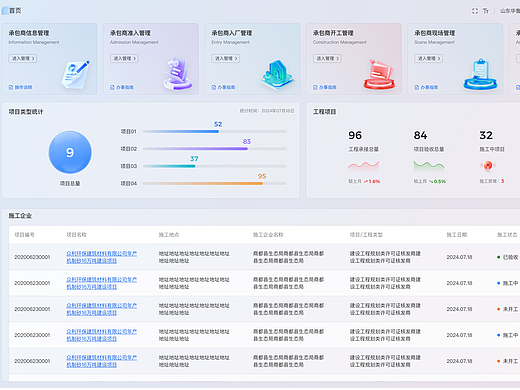Click 202006230001 in the 已验收 row
520x390 pixels.
click(x=32, y=257)
